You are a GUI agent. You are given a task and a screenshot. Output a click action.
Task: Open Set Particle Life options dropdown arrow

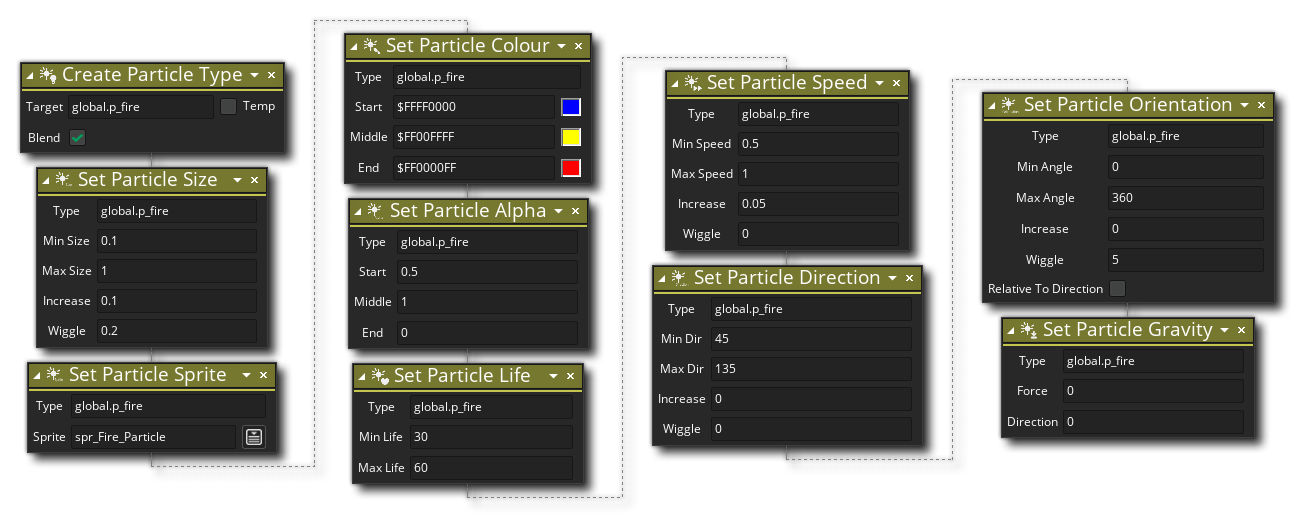553,376
